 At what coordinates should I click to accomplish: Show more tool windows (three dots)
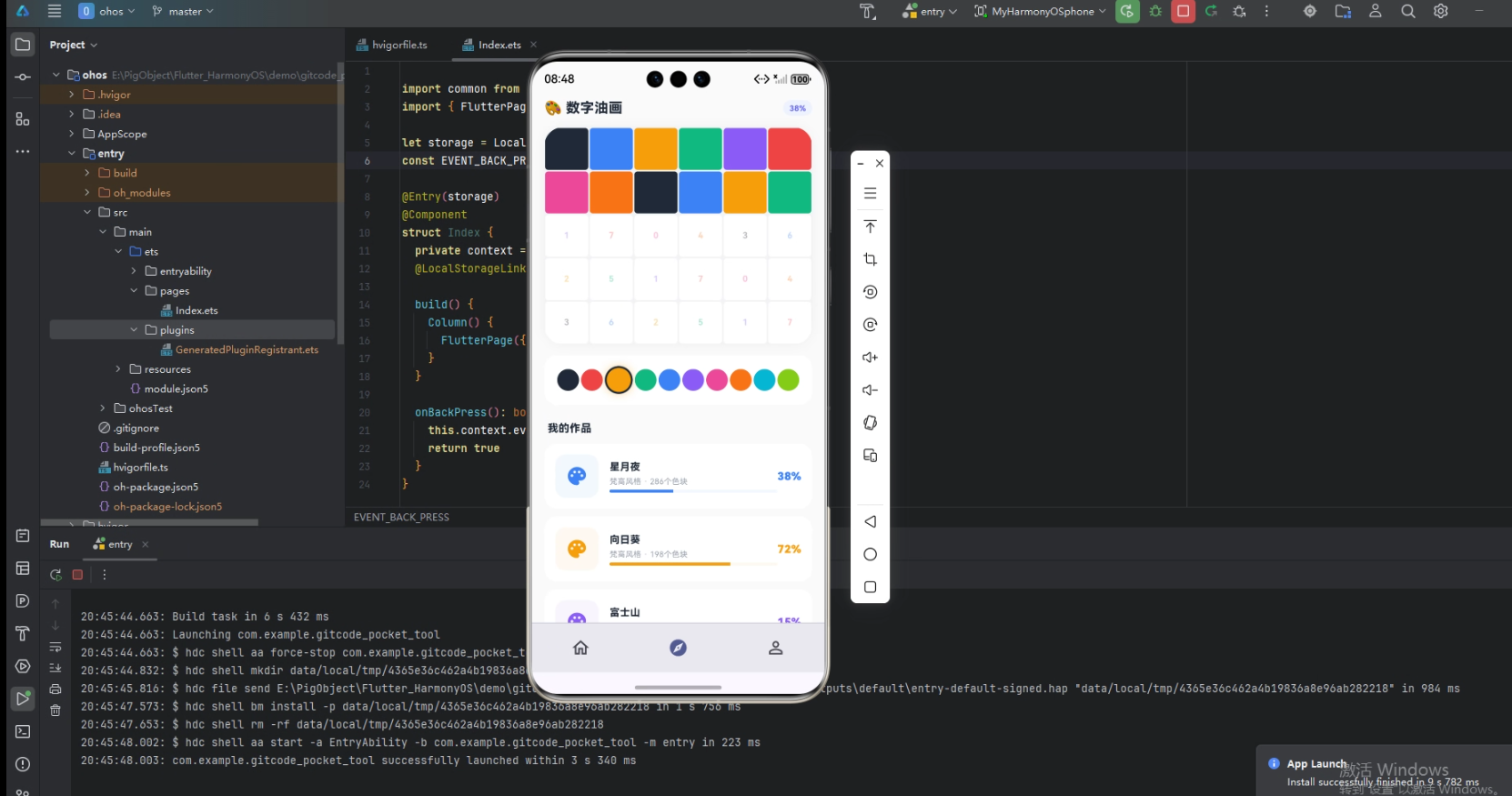[x=23, y=151]
